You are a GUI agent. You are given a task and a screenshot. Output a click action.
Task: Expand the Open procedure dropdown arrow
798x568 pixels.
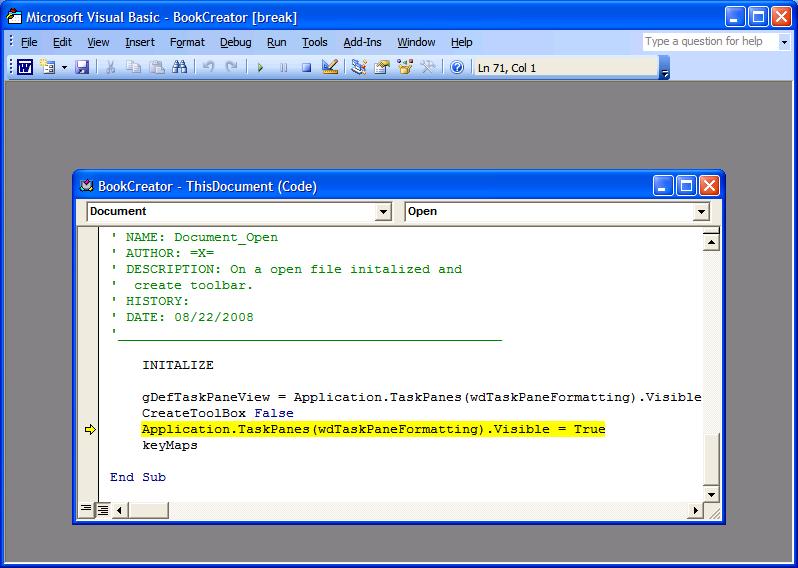click(701, 212)
